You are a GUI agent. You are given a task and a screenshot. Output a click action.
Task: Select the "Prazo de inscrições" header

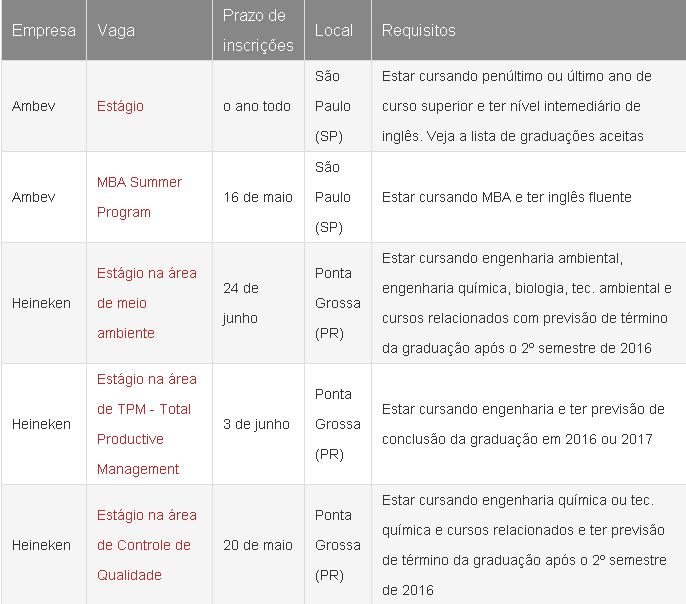pos(258,30)
